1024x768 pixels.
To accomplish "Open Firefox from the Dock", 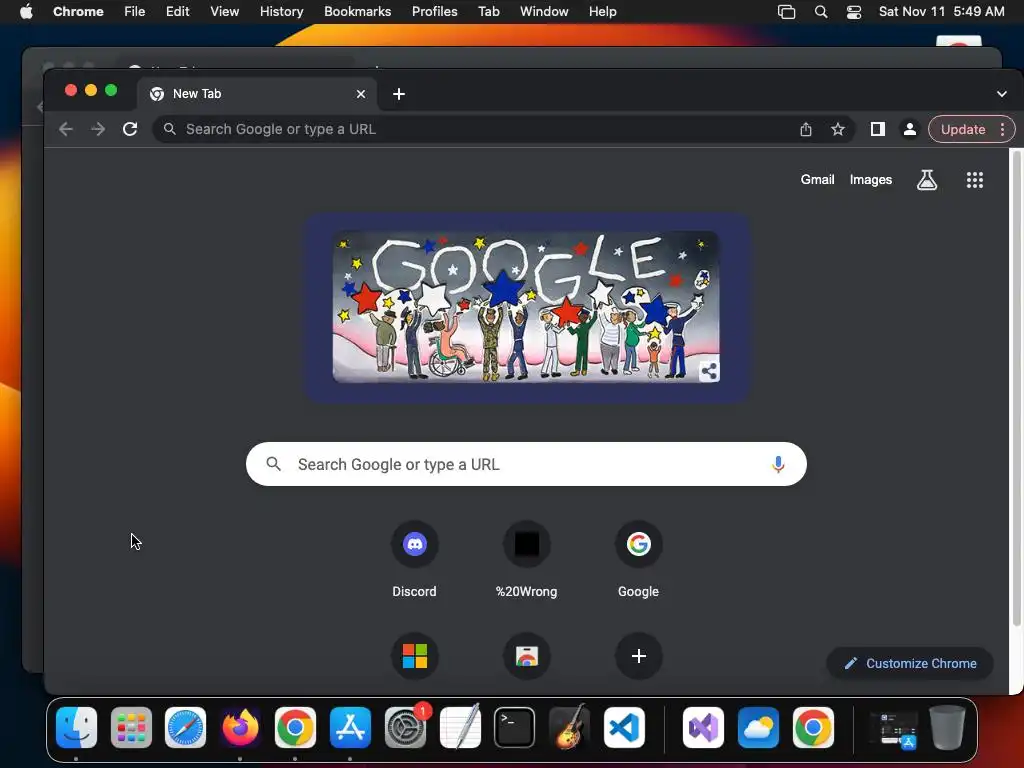I will (240, 727).
